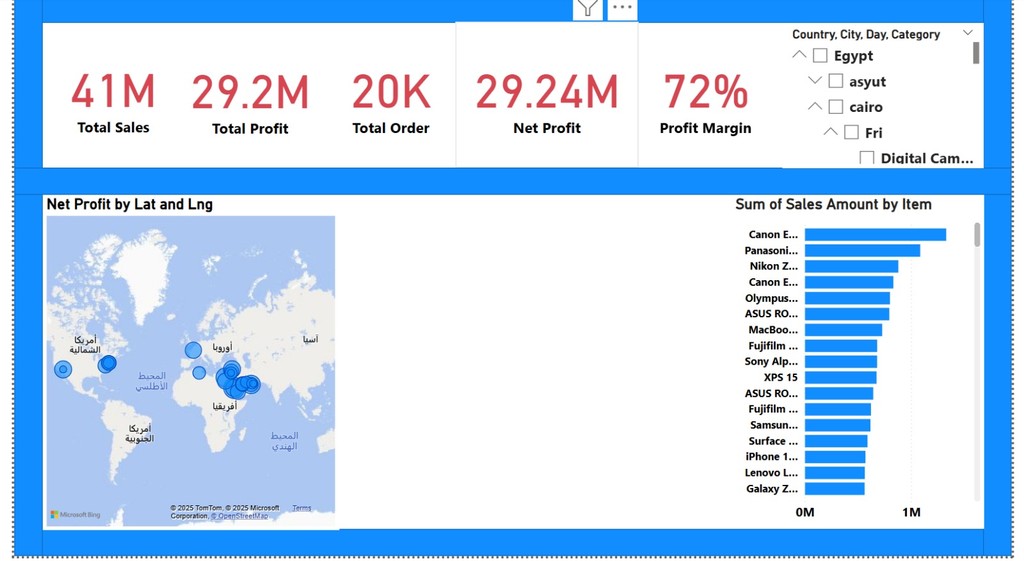Click the Sum of Sales Amount by Item title
Image resolution: width=1024 pixels, height=561 pixels.
point(833,204)
